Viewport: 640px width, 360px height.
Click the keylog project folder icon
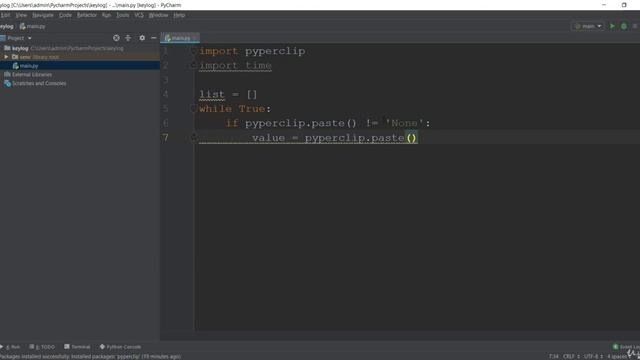tap(7, 48)
